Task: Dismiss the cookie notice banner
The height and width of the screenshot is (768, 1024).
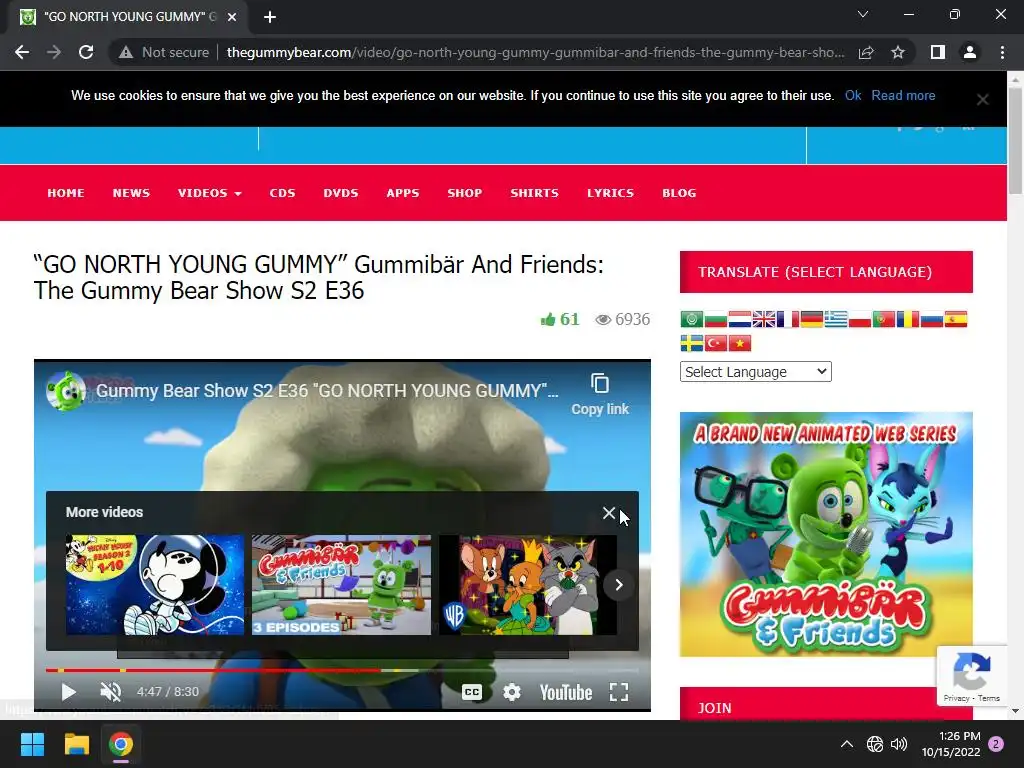Action: pyautogui.click(x=982, y=99)
